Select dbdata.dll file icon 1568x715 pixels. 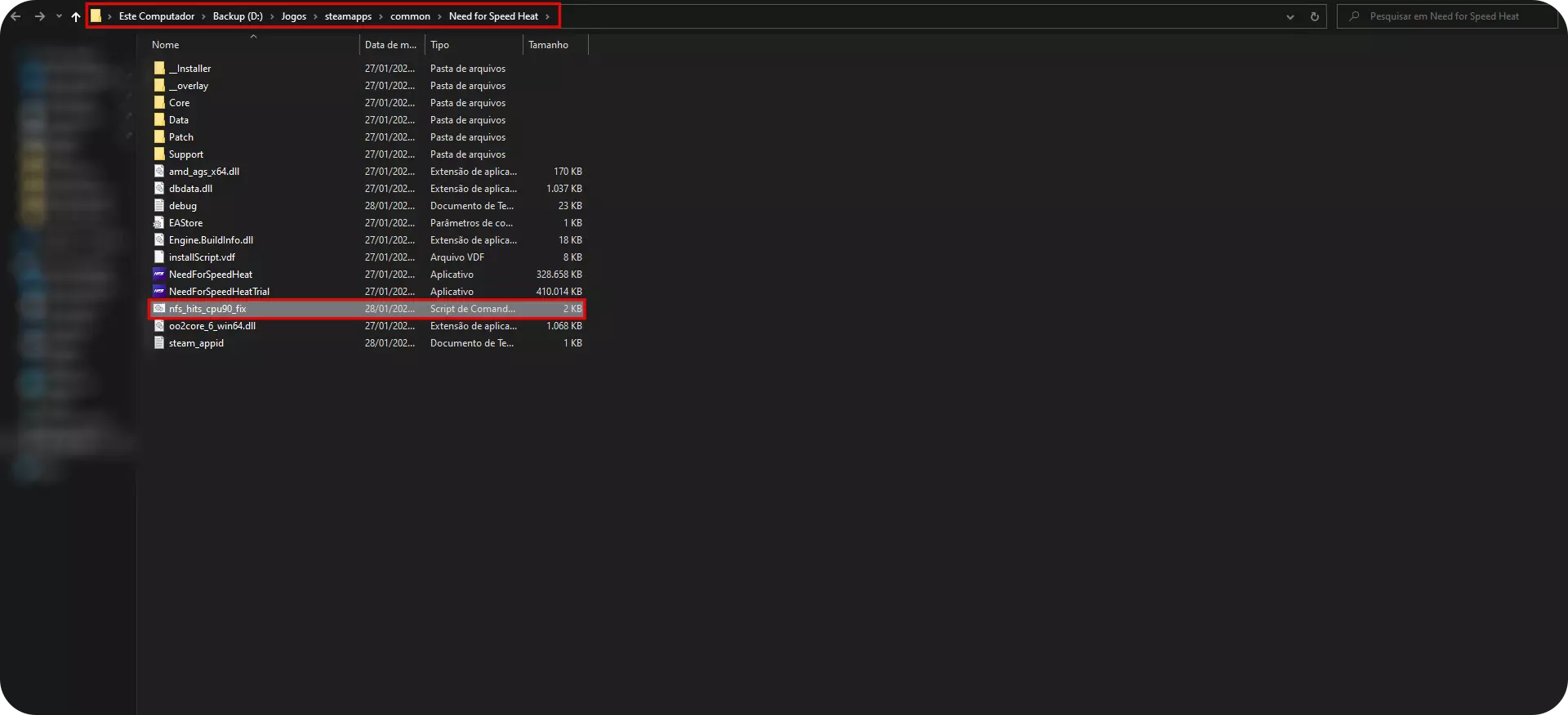click(x=159, y=189)
